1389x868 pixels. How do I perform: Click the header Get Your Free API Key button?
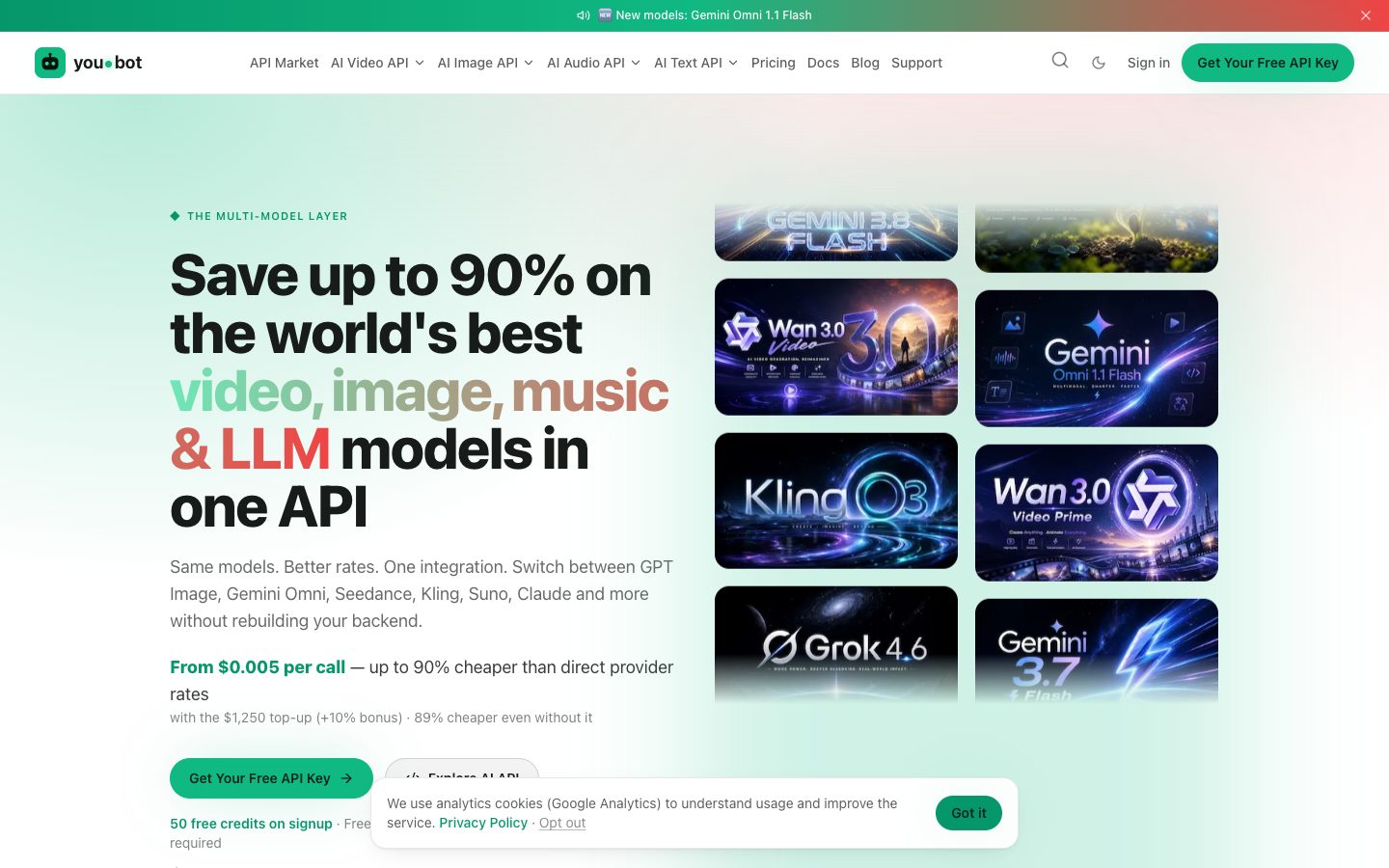pyautogui.click(x=1267, y=63)
